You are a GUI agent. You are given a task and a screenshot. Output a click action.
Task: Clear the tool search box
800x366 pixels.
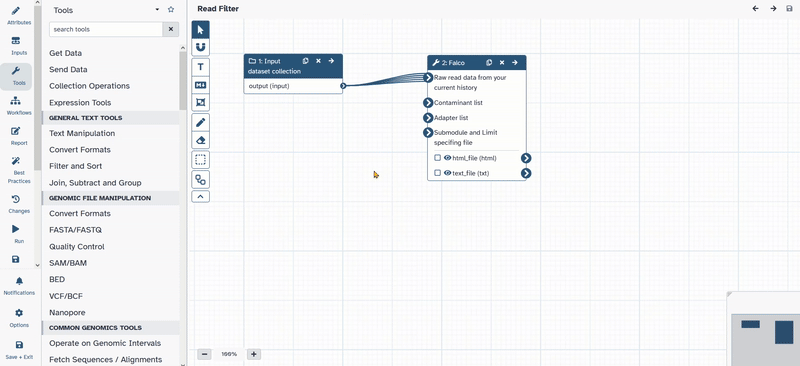170,29
